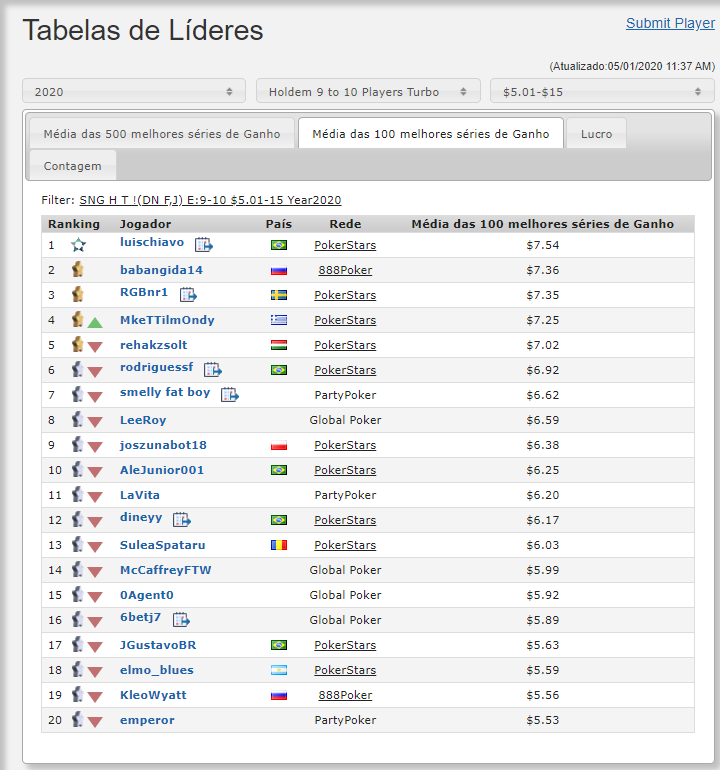Viewport: 720px width, 770px height.
Task: Open babangida14 player profile
Action: coord(161,270)
